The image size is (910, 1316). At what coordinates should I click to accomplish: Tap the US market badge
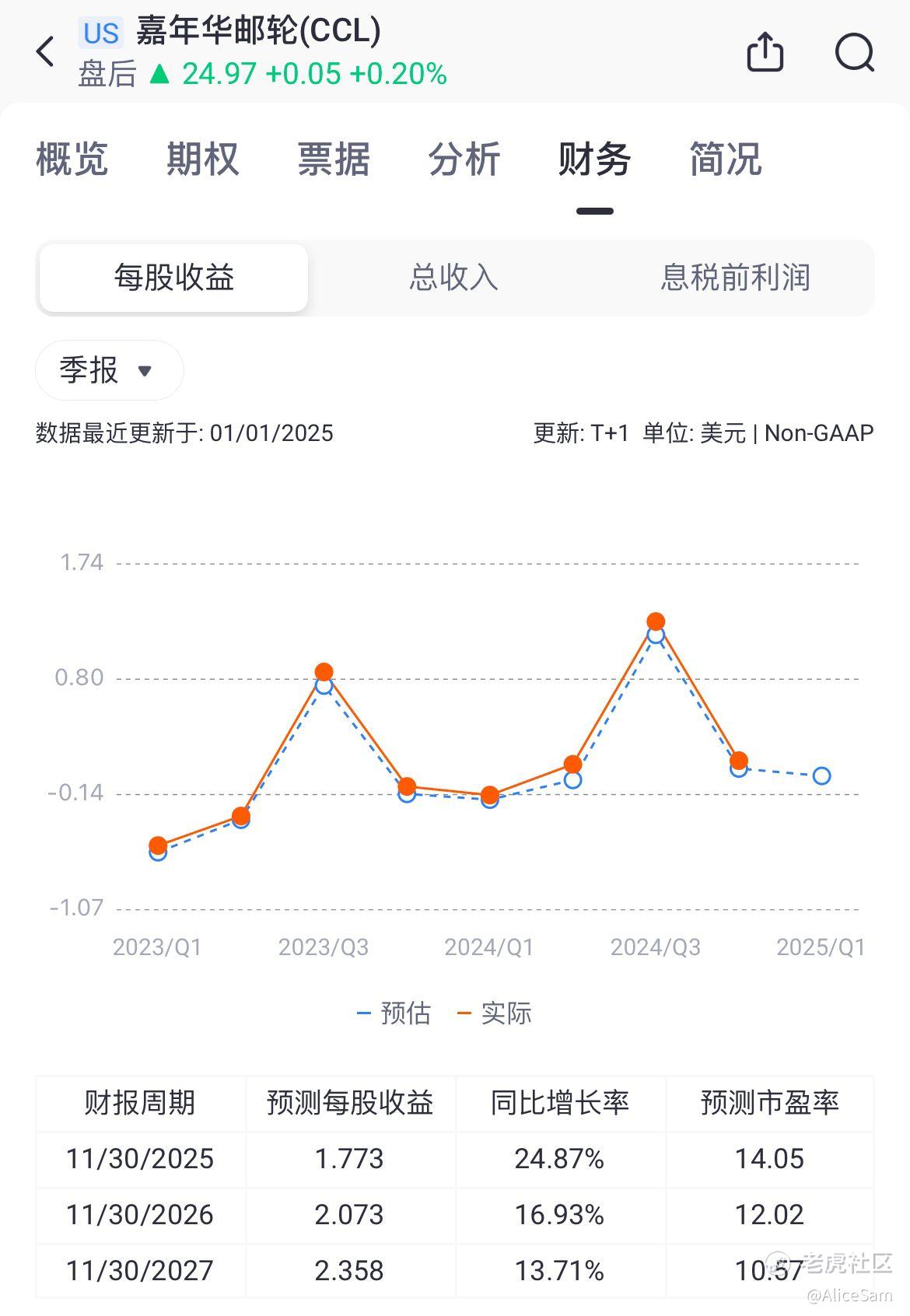(101, 33)
